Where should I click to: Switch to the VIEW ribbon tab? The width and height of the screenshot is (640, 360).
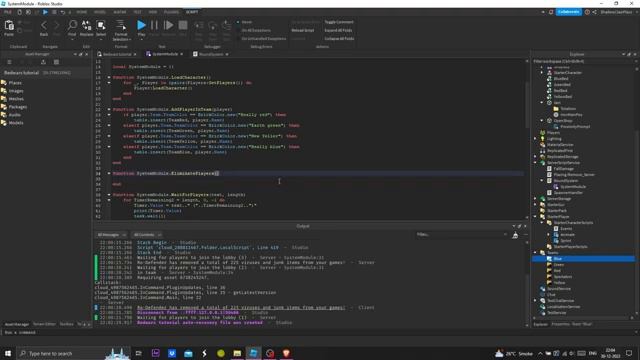tap(153, 12)
